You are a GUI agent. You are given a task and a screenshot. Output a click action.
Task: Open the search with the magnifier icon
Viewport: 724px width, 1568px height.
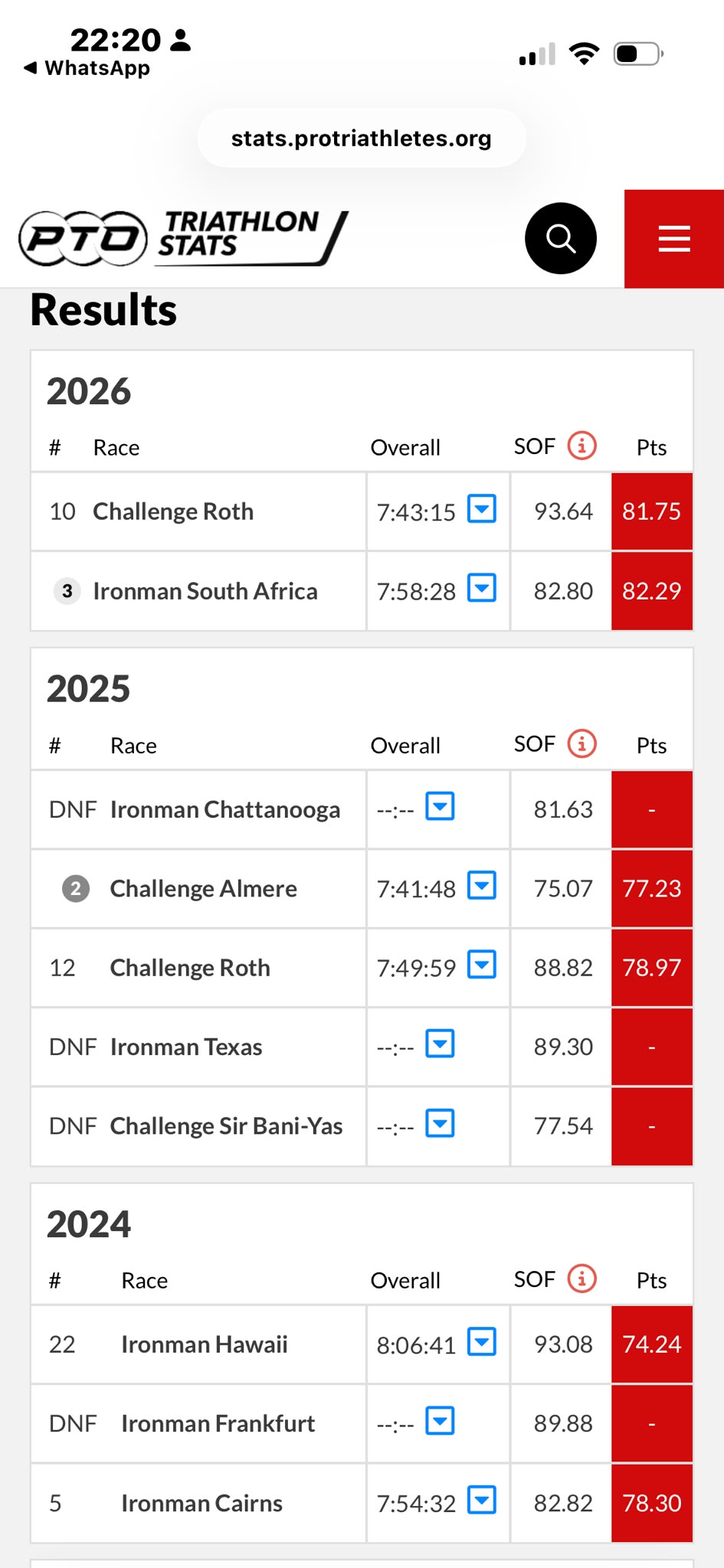(561, 238)
